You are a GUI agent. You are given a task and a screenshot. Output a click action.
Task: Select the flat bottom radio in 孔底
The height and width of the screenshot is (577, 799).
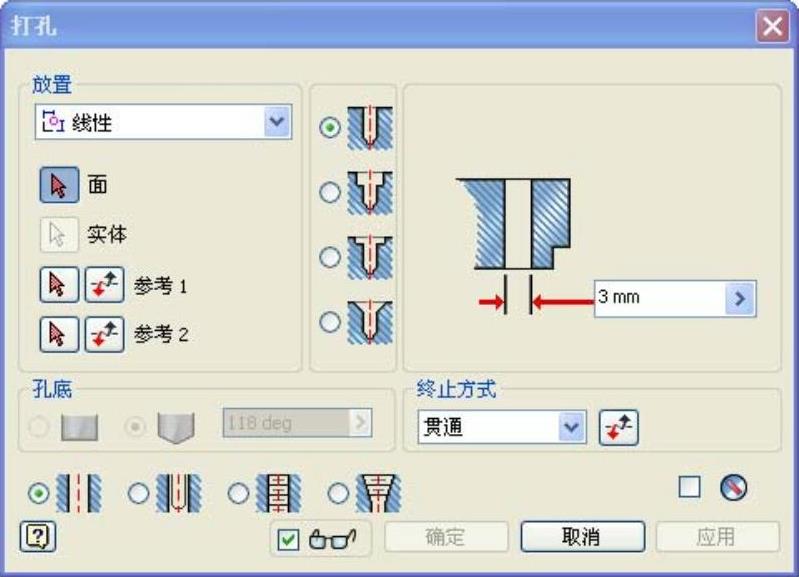39,427
